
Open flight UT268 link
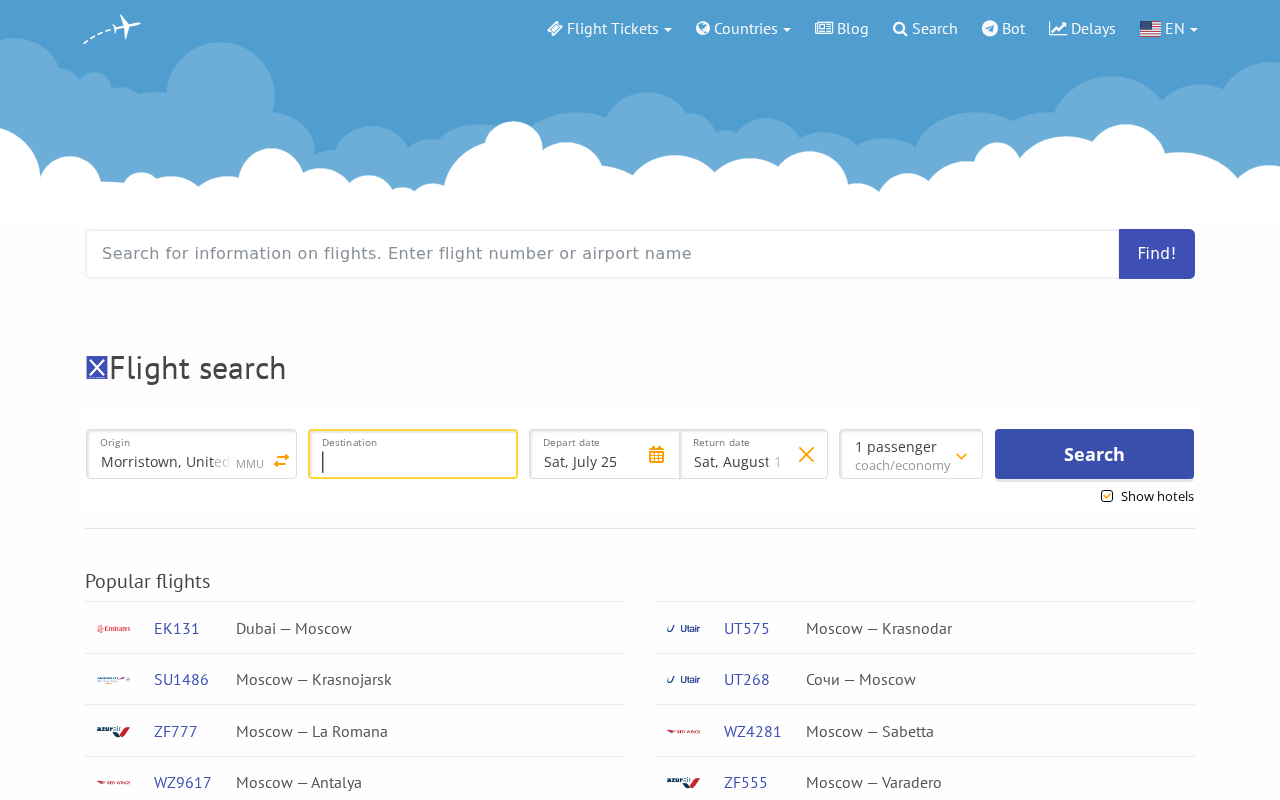click(x=747, y=679)
